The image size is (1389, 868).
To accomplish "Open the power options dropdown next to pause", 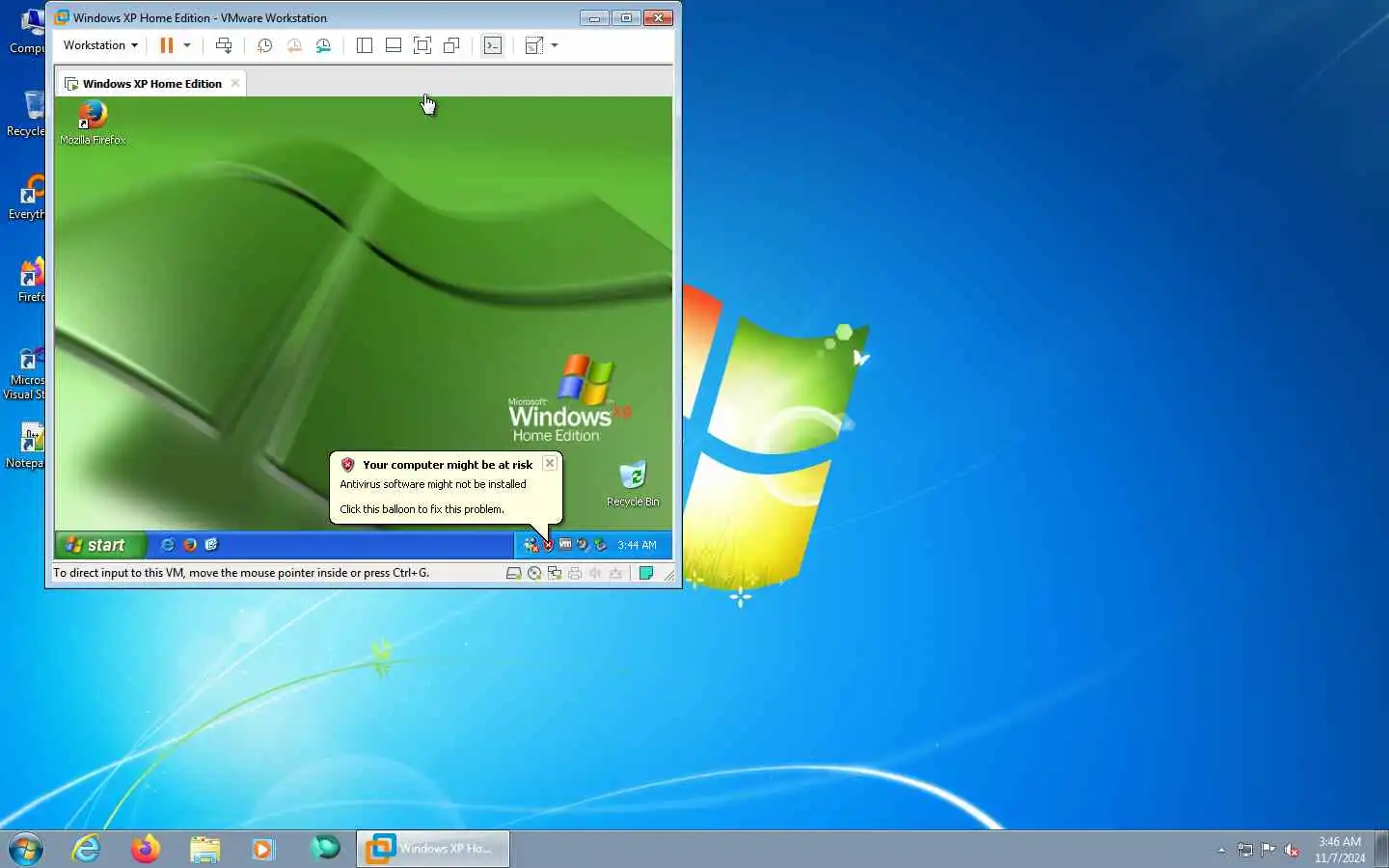I will click(187, 45).
